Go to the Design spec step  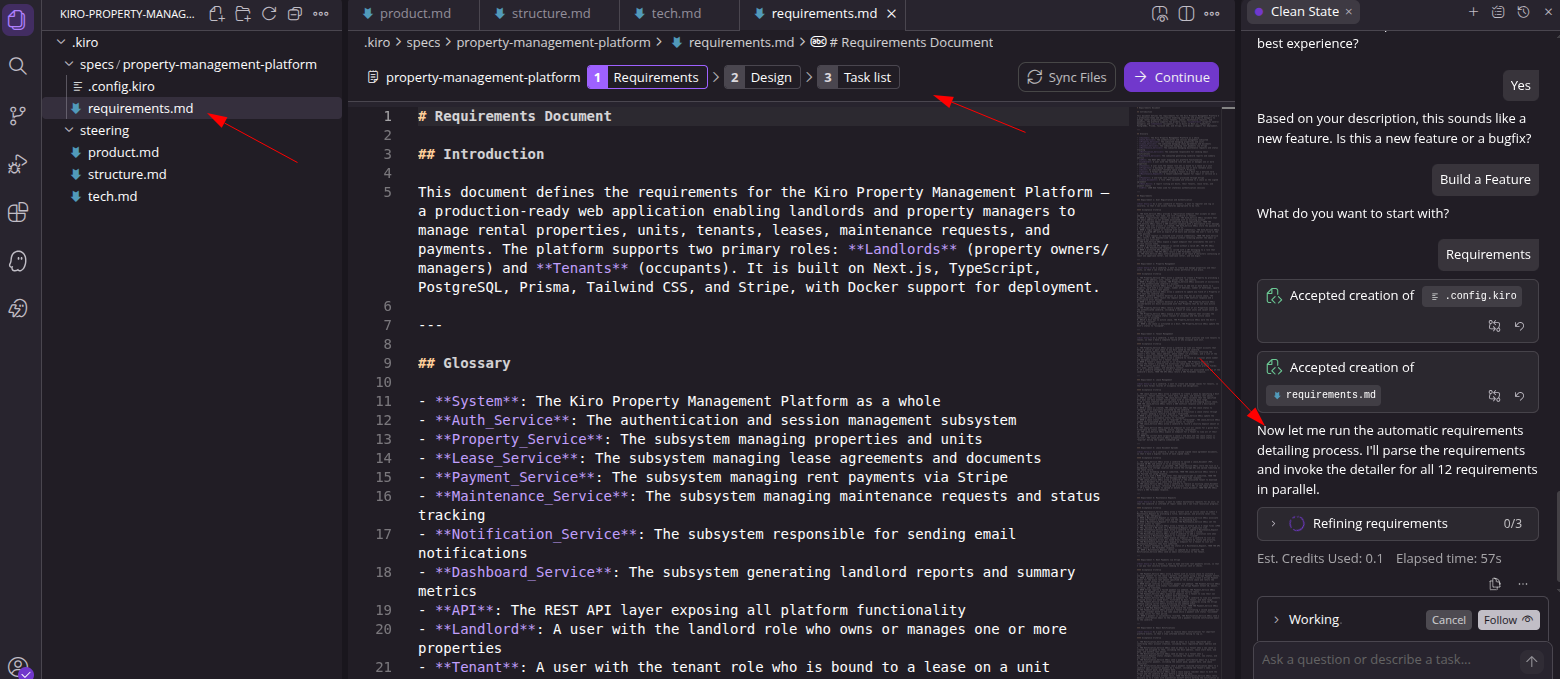(x=762, y=77)
